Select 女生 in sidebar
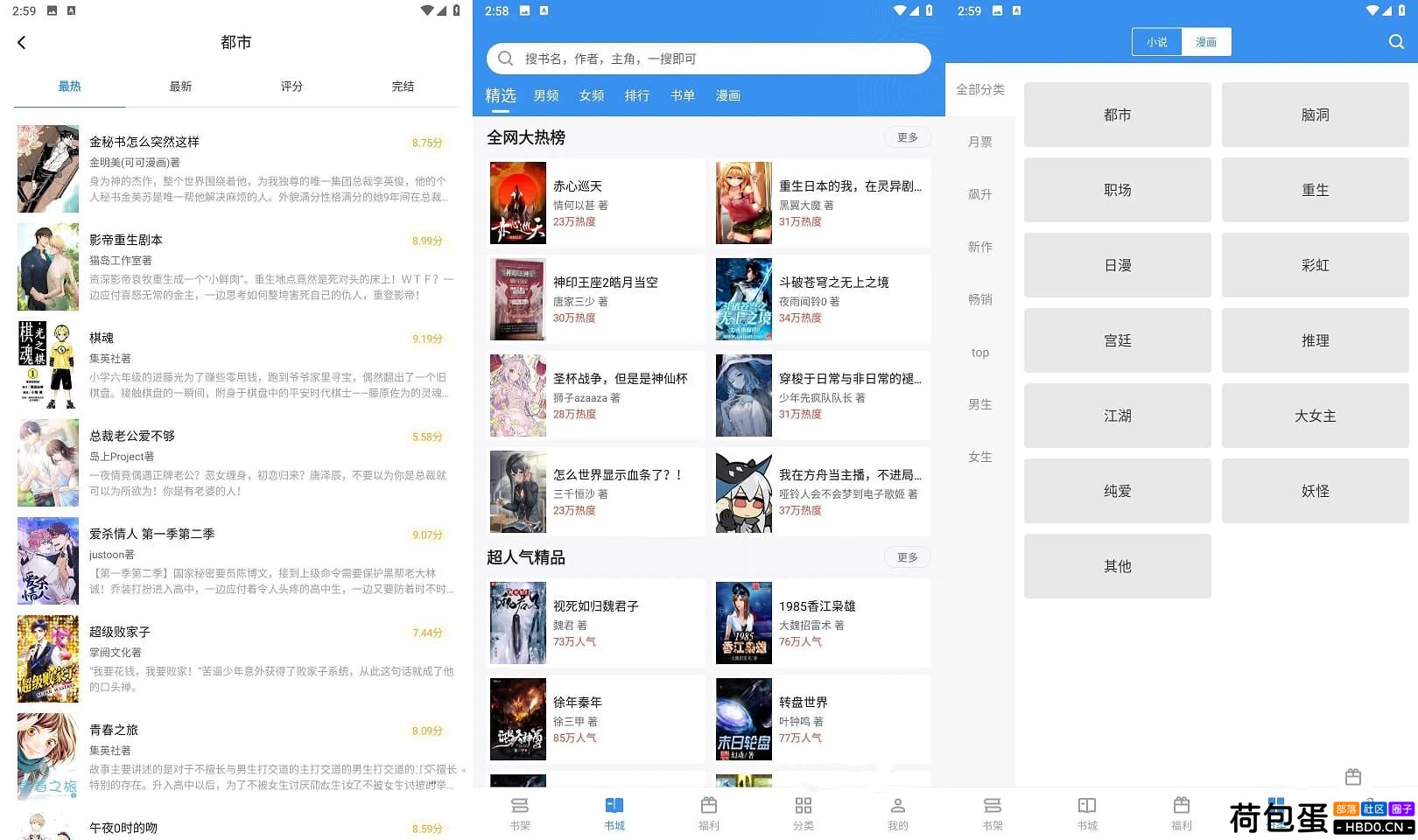Viewport: 1418px width, 840px height. tap(980, 457)
